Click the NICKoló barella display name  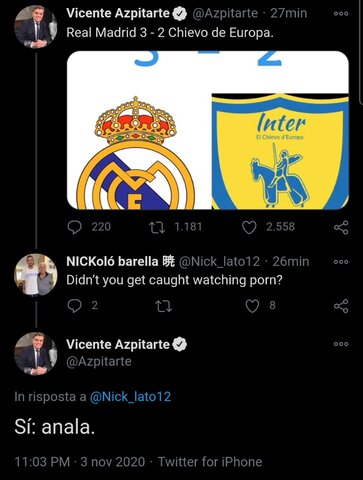[112, 261]
